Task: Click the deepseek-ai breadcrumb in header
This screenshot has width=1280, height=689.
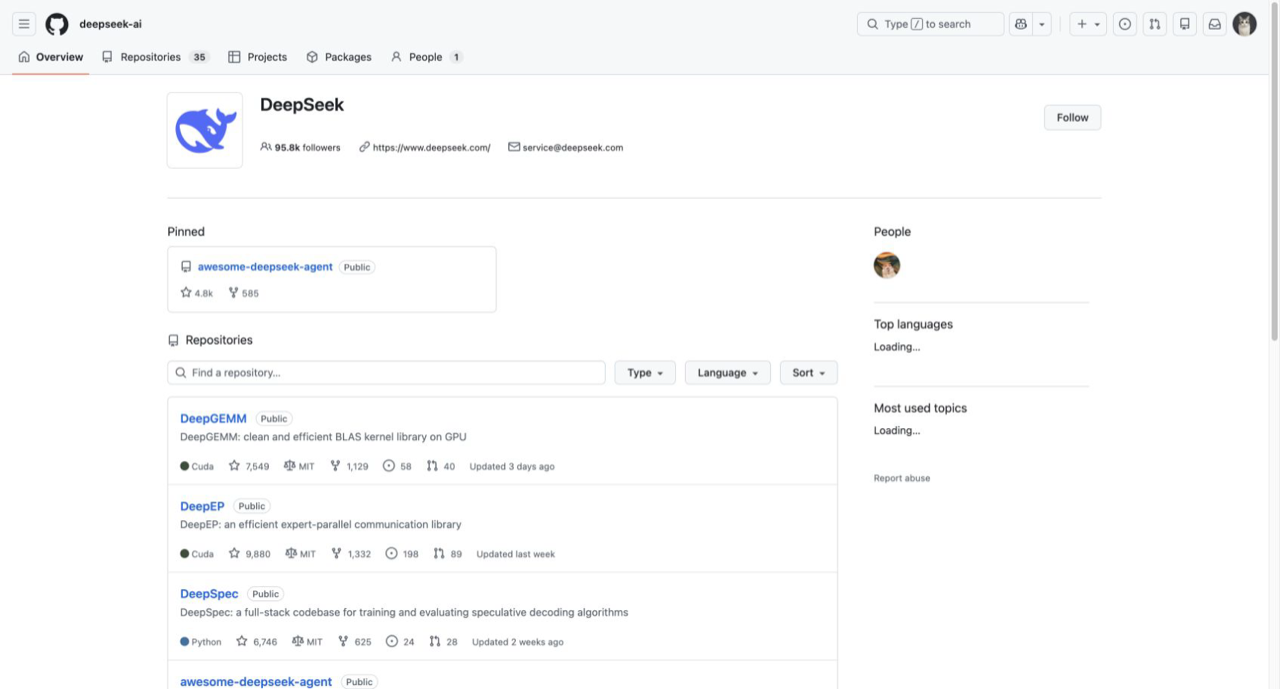Action: coord(110,24)
